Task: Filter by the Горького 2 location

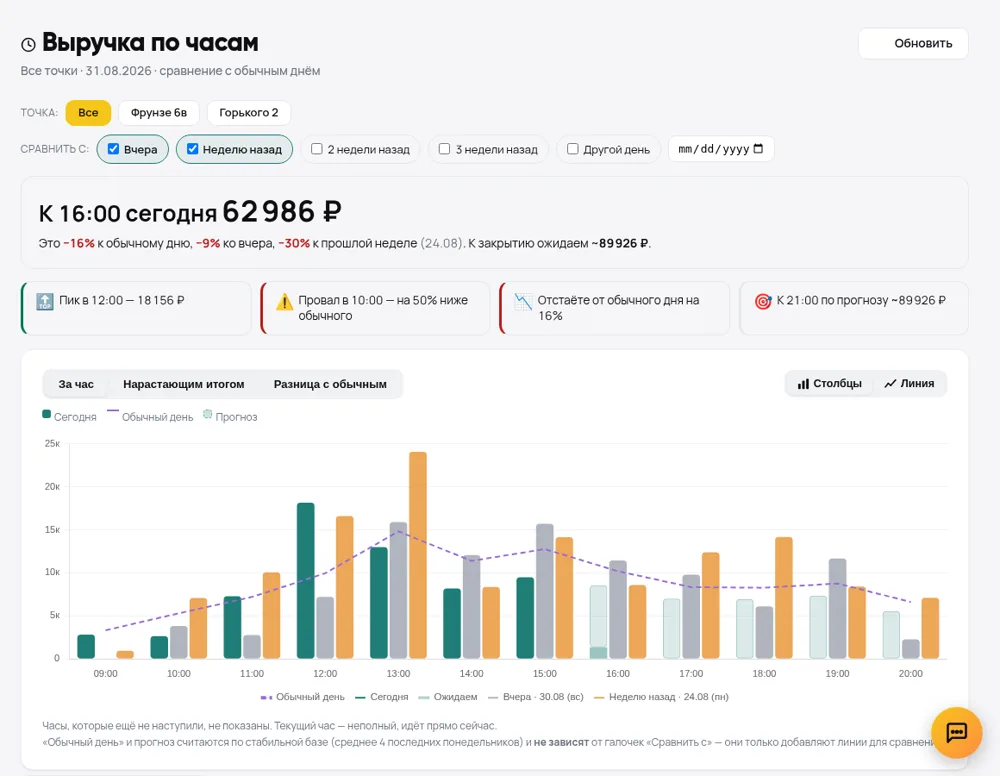Action: tap(249, 113)
